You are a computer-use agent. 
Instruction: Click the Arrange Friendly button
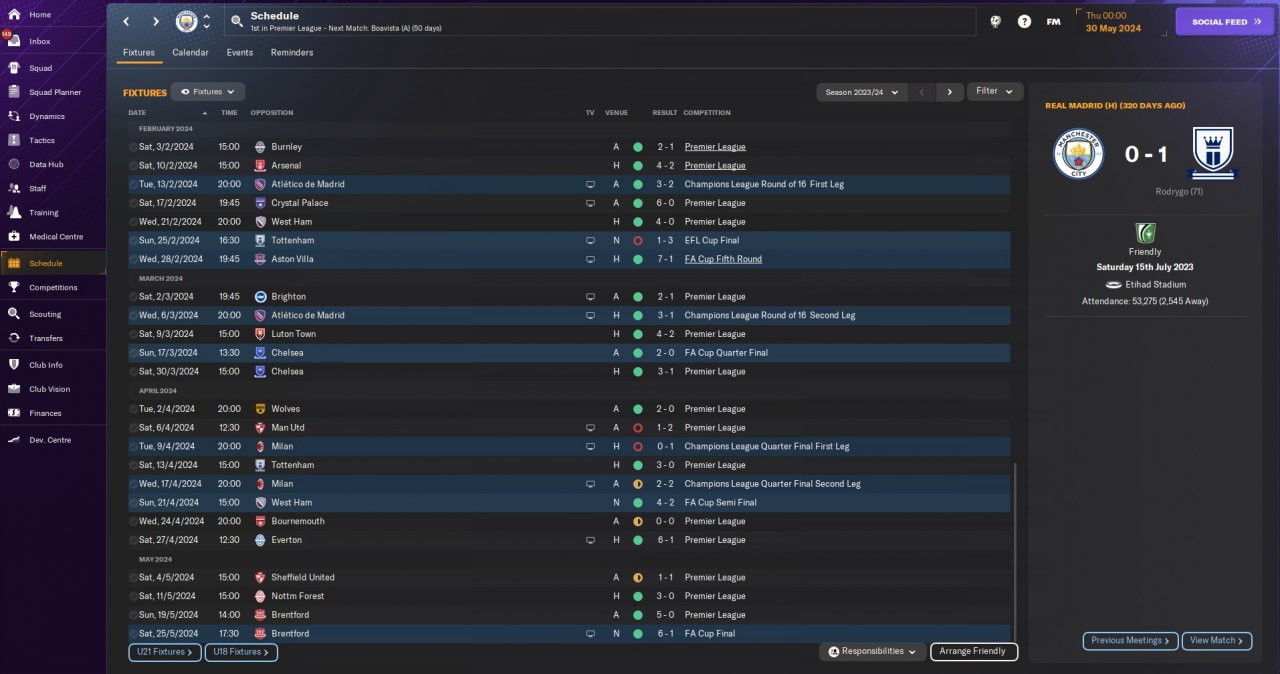pos(974,651)
